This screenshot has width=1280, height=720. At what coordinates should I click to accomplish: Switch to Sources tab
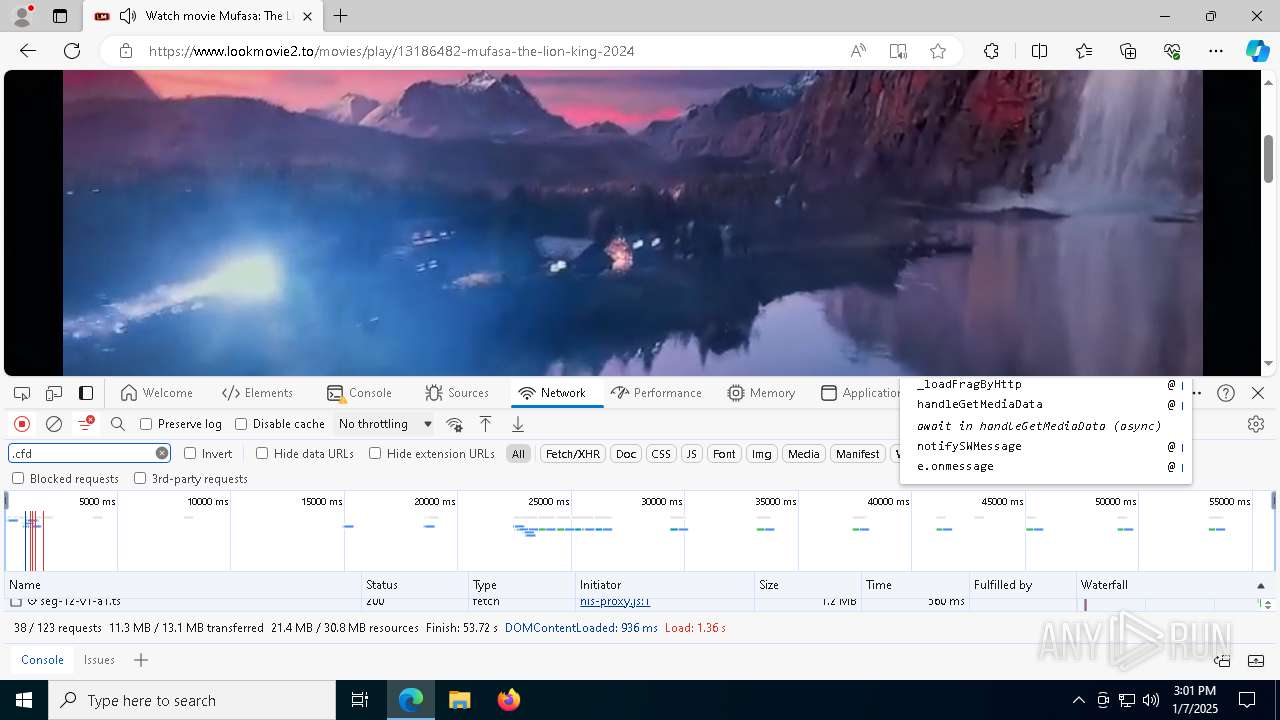click(457, 393)
